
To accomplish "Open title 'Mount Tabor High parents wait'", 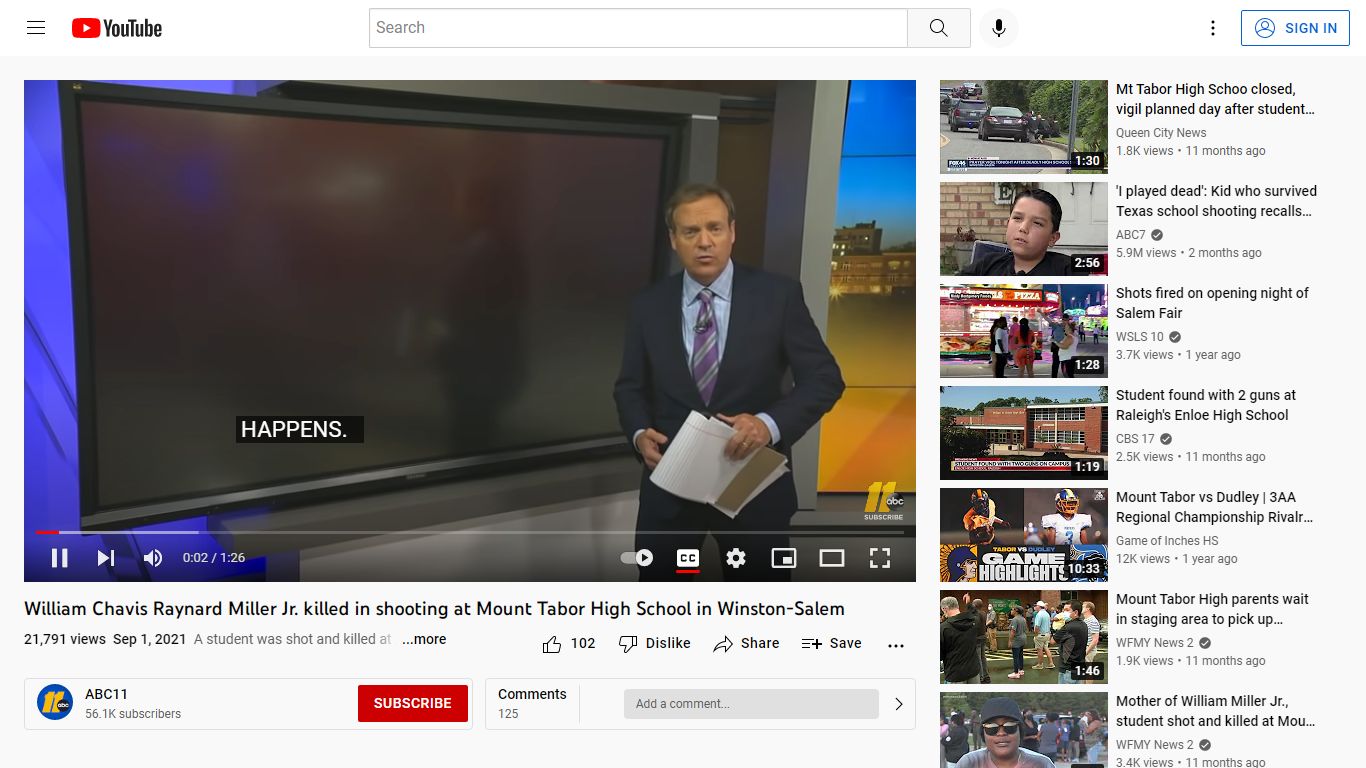I will coord(1212,609).
